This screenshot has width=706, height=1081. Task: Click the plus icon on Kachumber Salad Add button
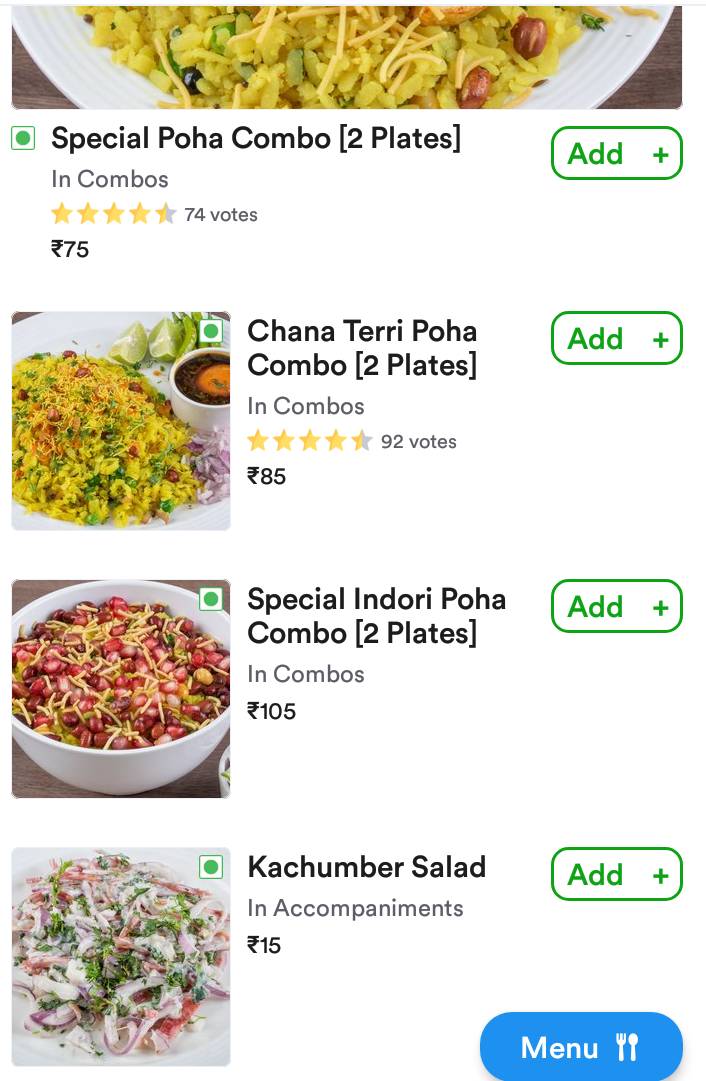tap(659, 873)
